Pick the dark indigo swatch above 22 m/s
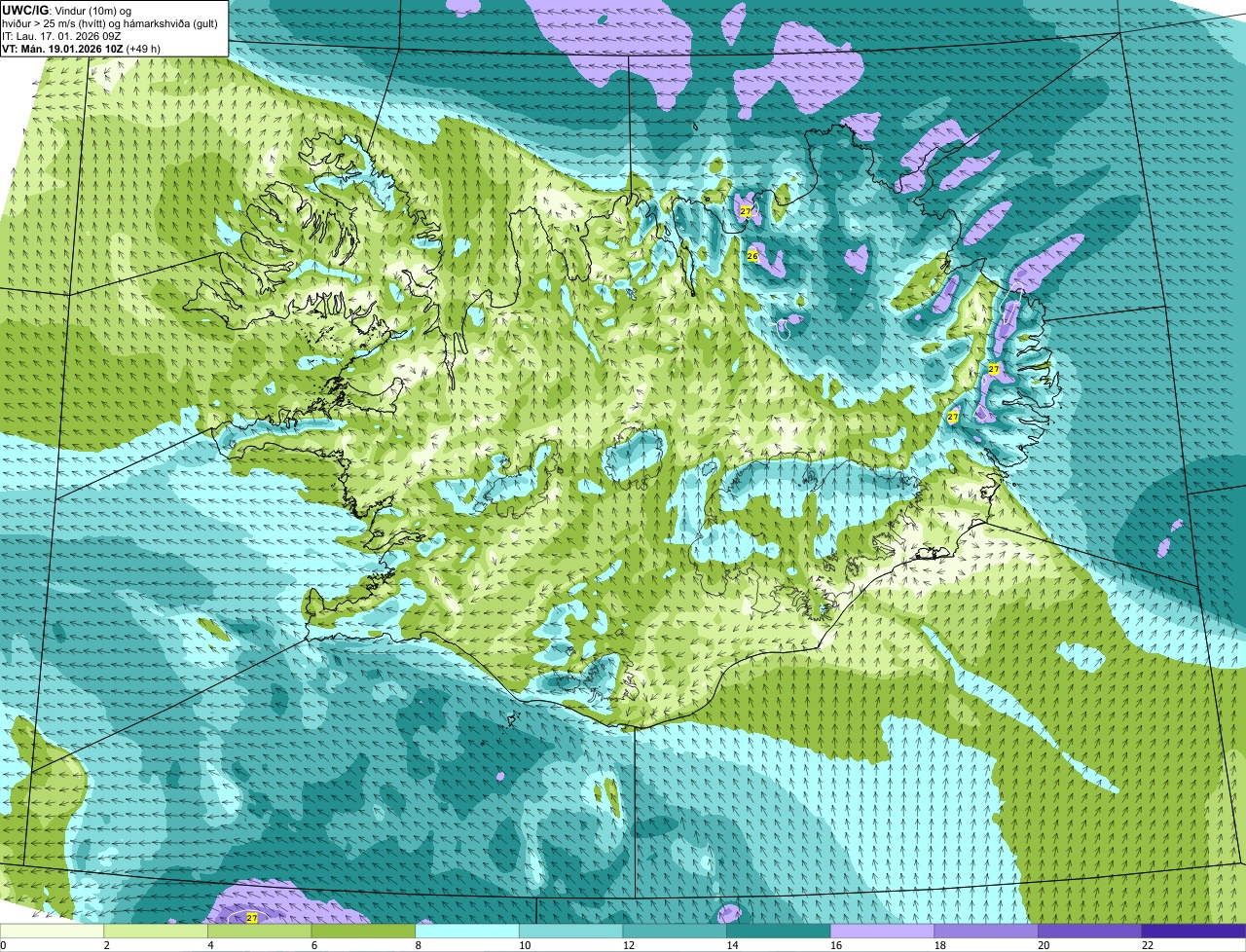This screenshot has width=1246, height=952. tap(1194, 932)
